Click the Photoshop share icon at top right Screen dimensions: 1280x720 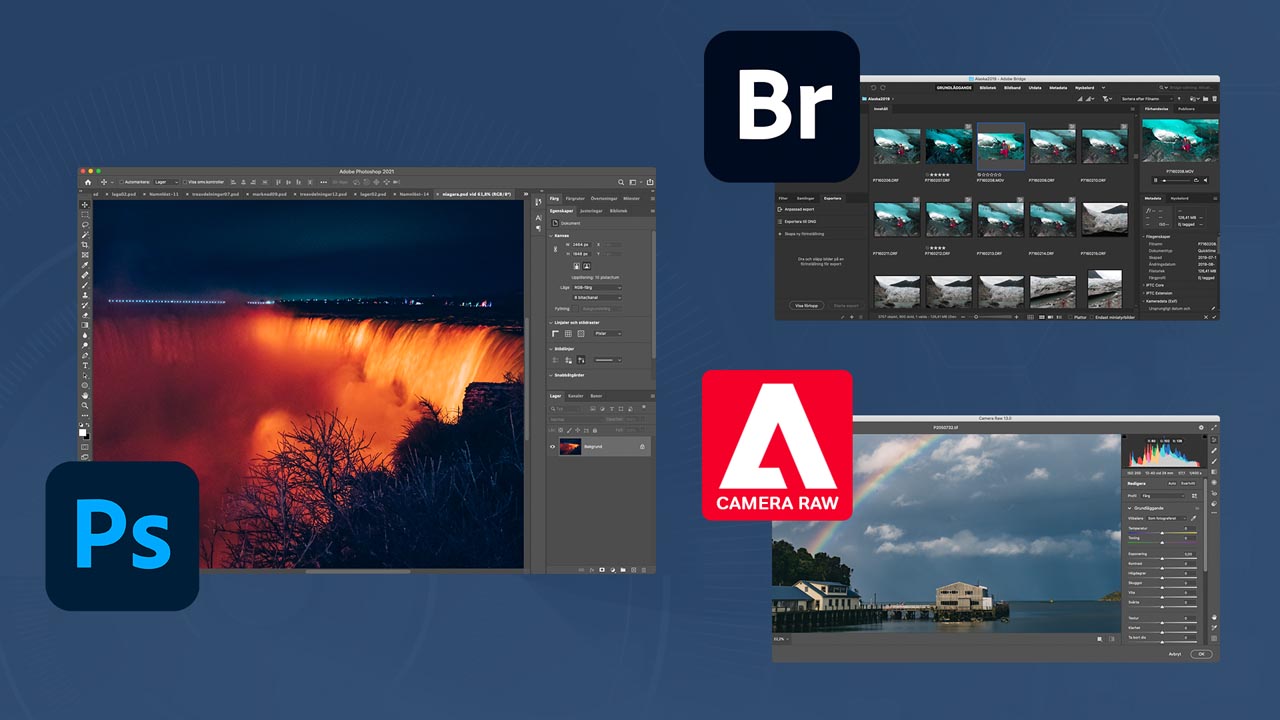pyautogui.click(x=649, y=182)
